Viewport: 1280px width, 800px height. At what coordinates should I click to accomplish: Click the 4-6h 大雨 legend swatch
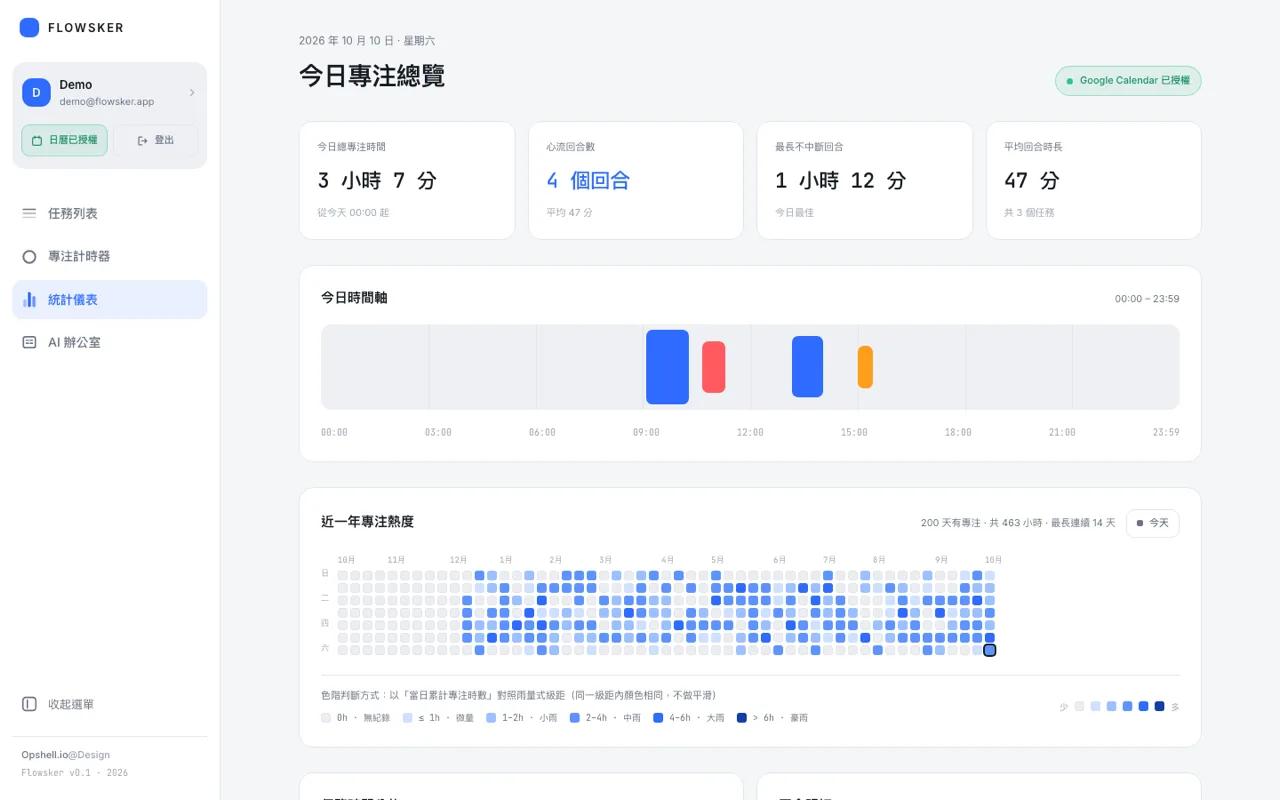[658, 718]
